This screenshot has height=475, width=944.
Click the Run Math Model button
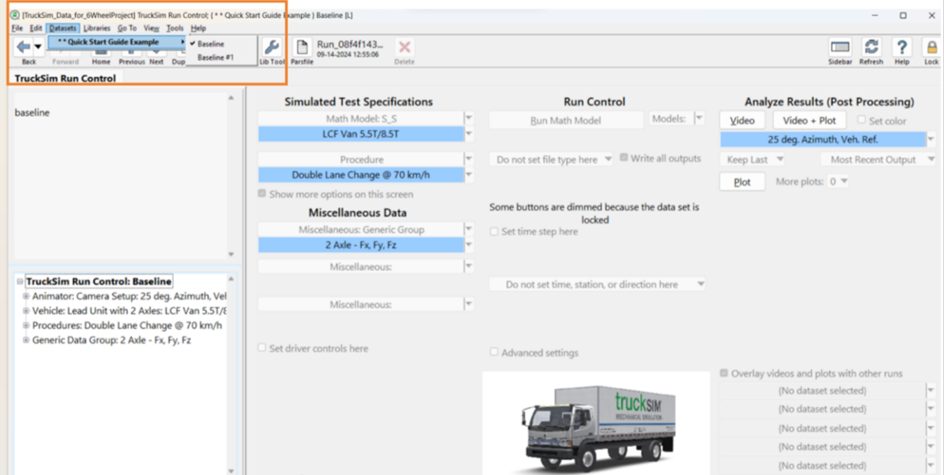566,120
